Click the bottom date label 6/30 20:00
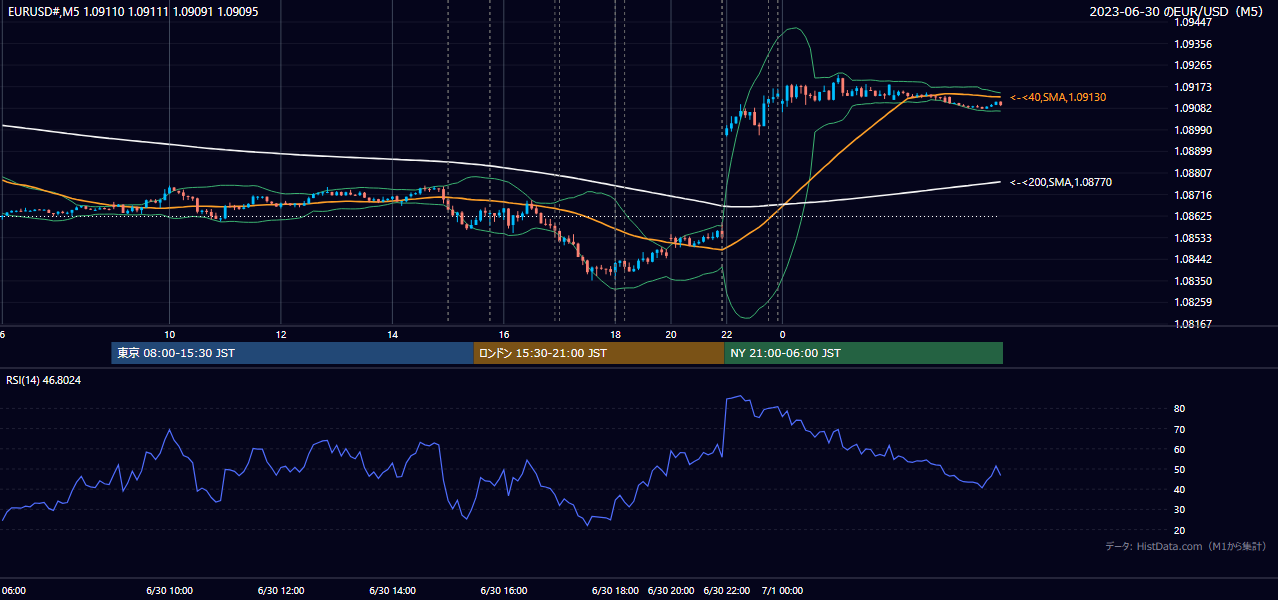Screen dimensions: 1278x600 (x=671, y=591)
